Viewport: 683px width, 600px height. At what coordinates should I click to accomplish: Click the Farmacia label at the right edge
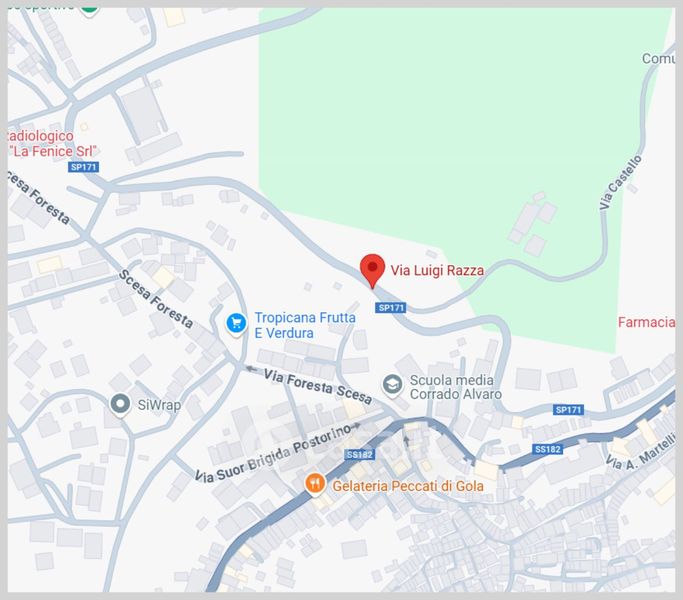pyautogui.click(x=646, y=322)
